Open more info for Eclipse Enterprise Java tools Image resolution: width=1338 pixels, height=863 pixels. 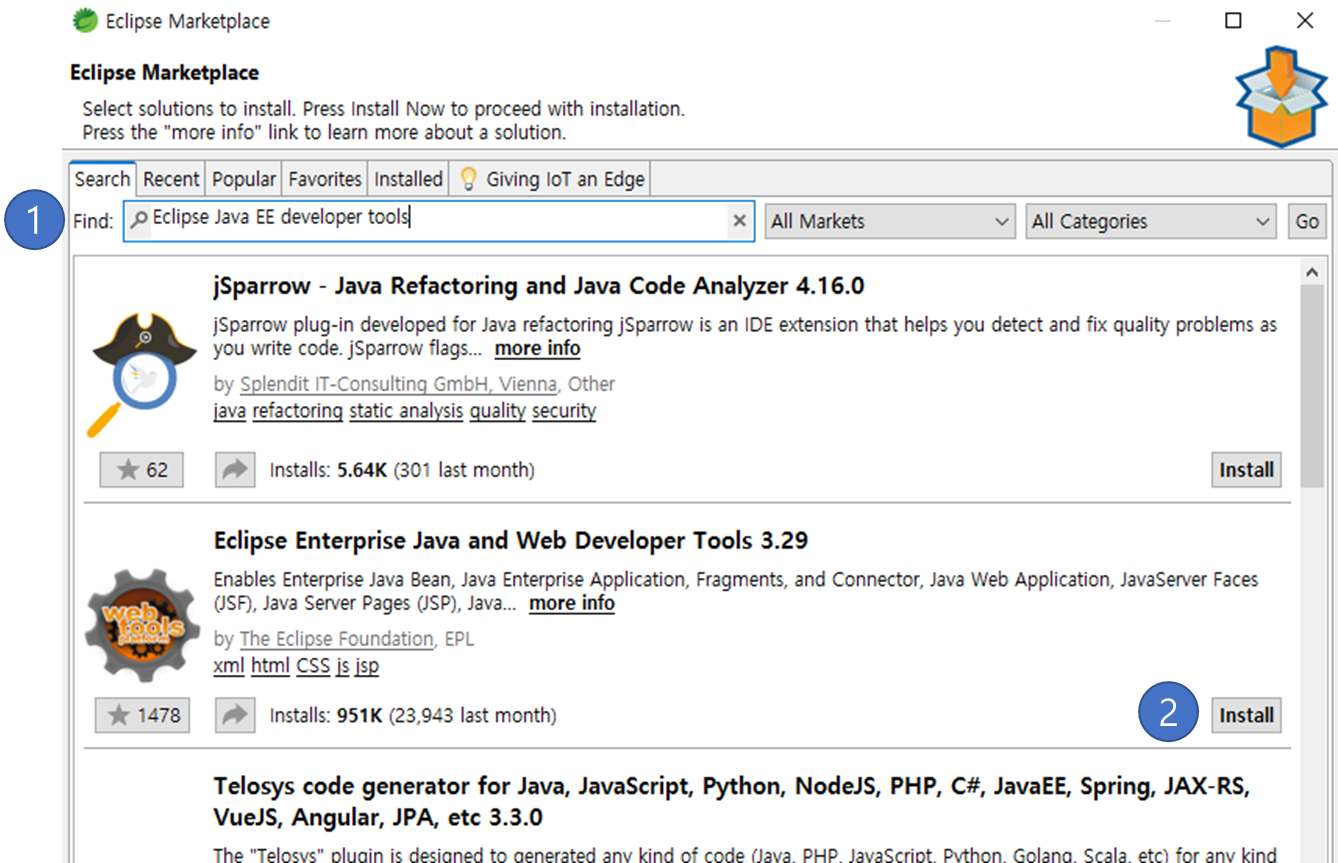[x=572, y=603]
